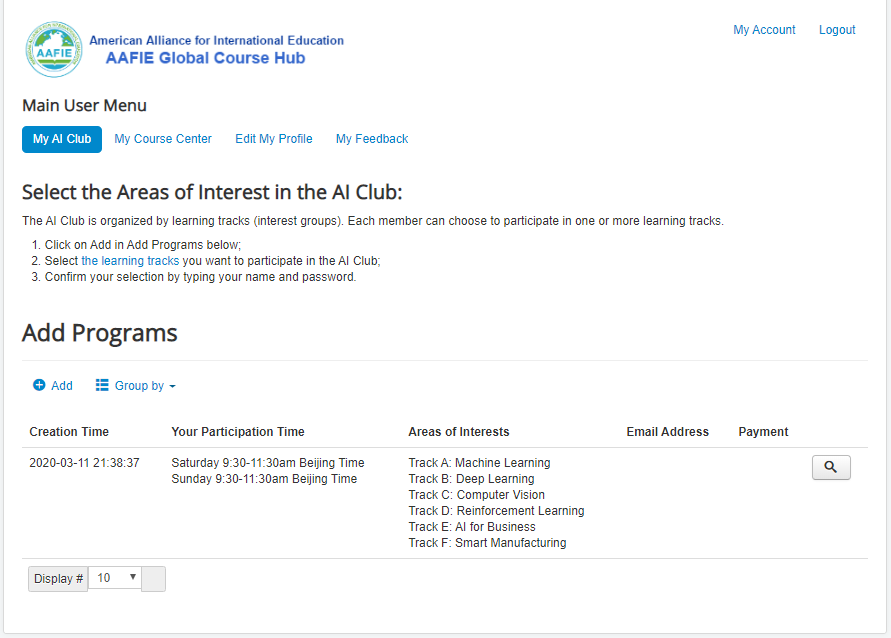The width and height of the screenshot is (891, 638).
Task: Click the blue plus Add icon
Action: 39,385
